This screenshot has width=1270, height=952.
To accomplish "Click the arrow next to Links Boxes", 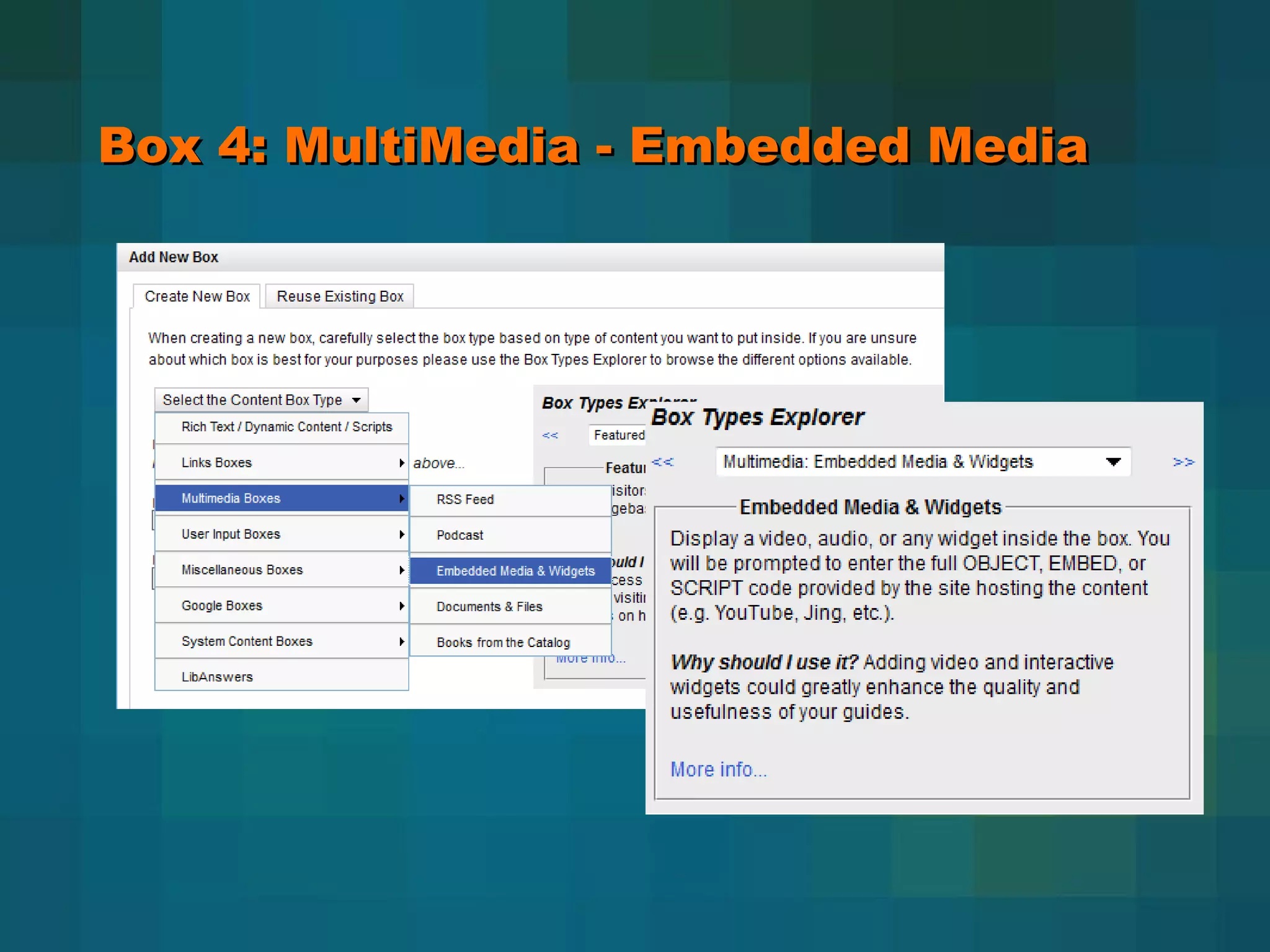I will point(401,463).
